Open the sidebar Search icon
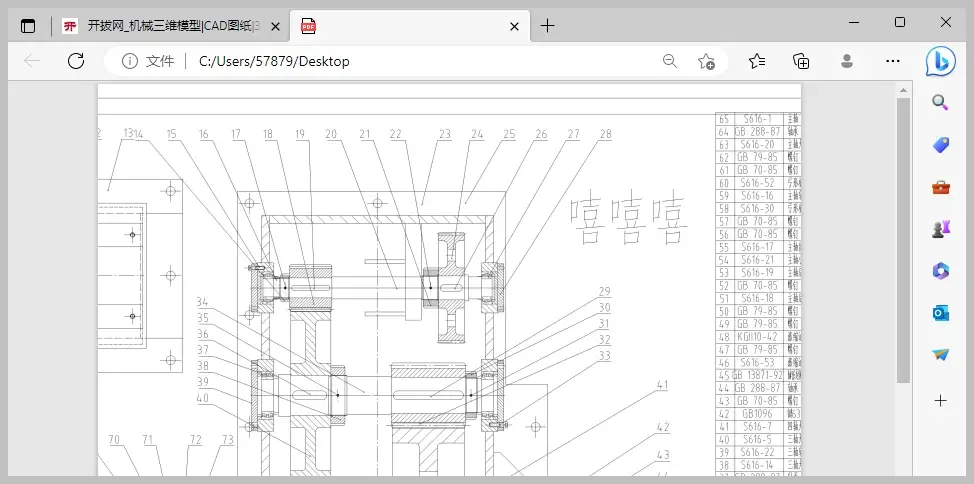The width and height of the screenshot is (974, 484). coord(940,103)
